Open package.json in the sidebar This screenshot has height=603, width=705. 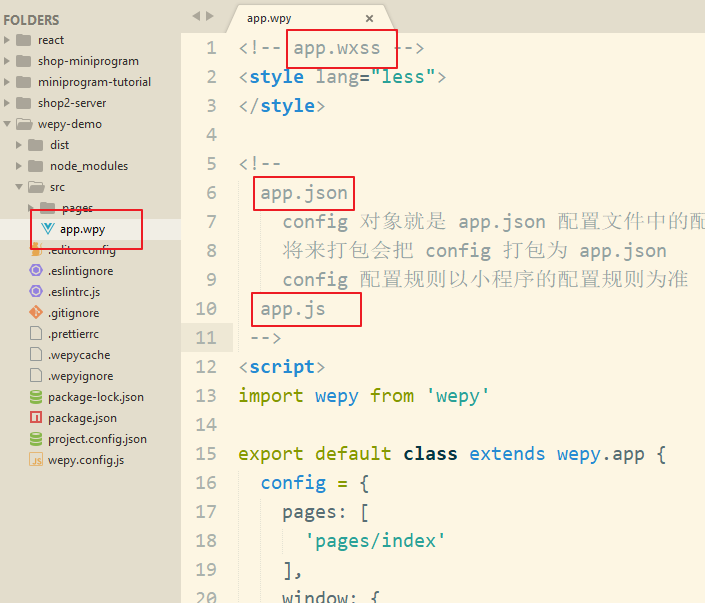coord(82,418)
